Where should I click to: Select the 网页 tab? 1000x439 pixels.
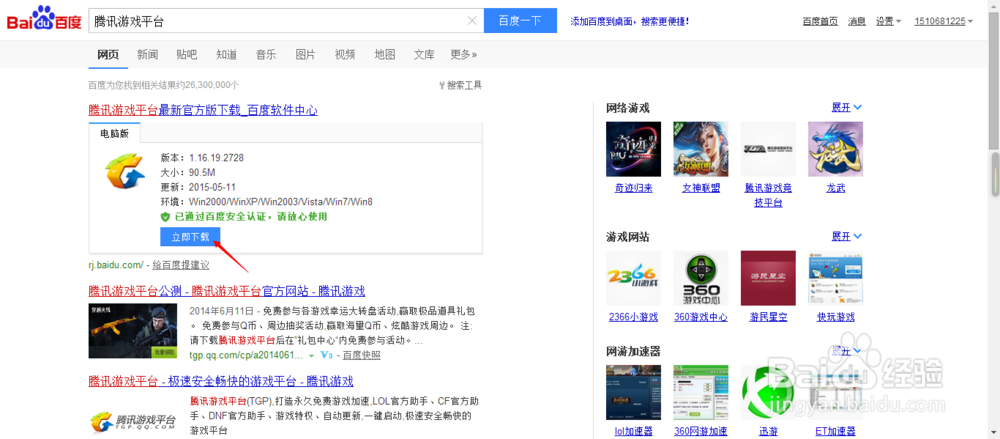(108, 54)
